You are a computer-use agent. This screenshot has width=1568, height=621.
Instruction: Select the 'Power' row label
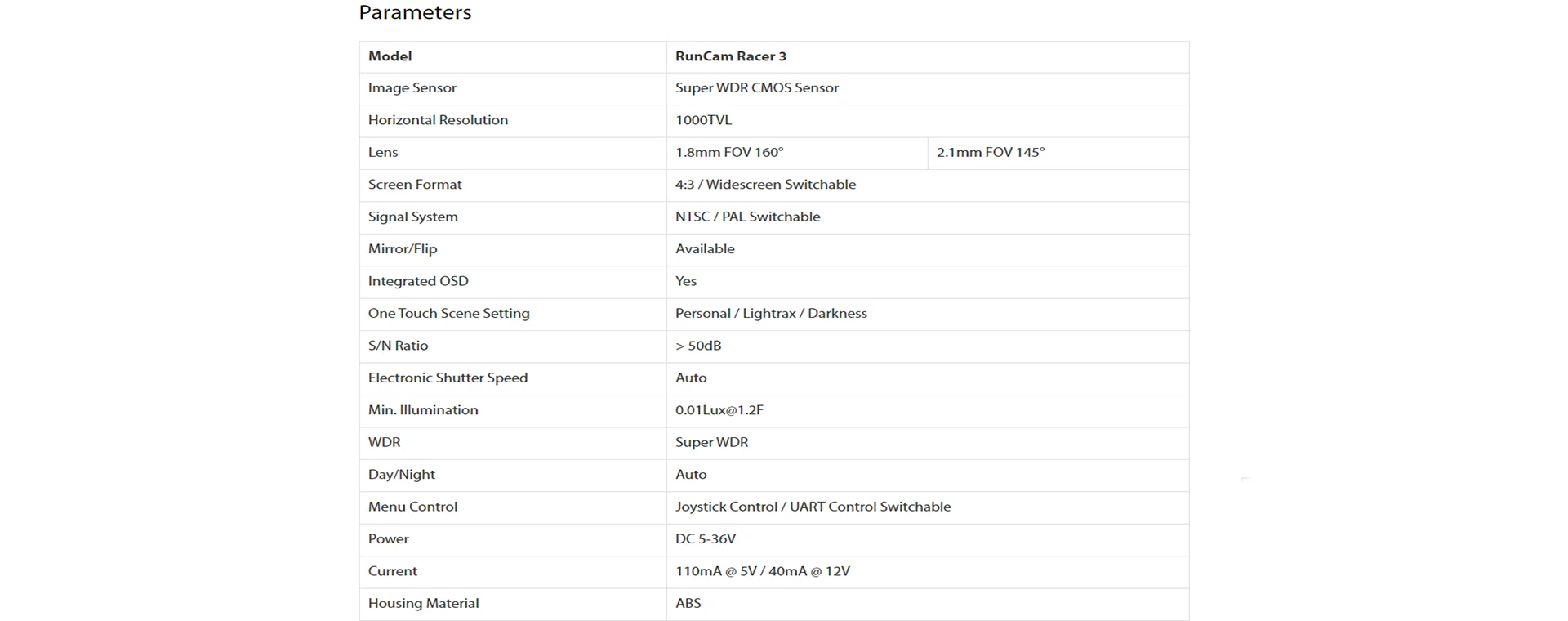389,539
